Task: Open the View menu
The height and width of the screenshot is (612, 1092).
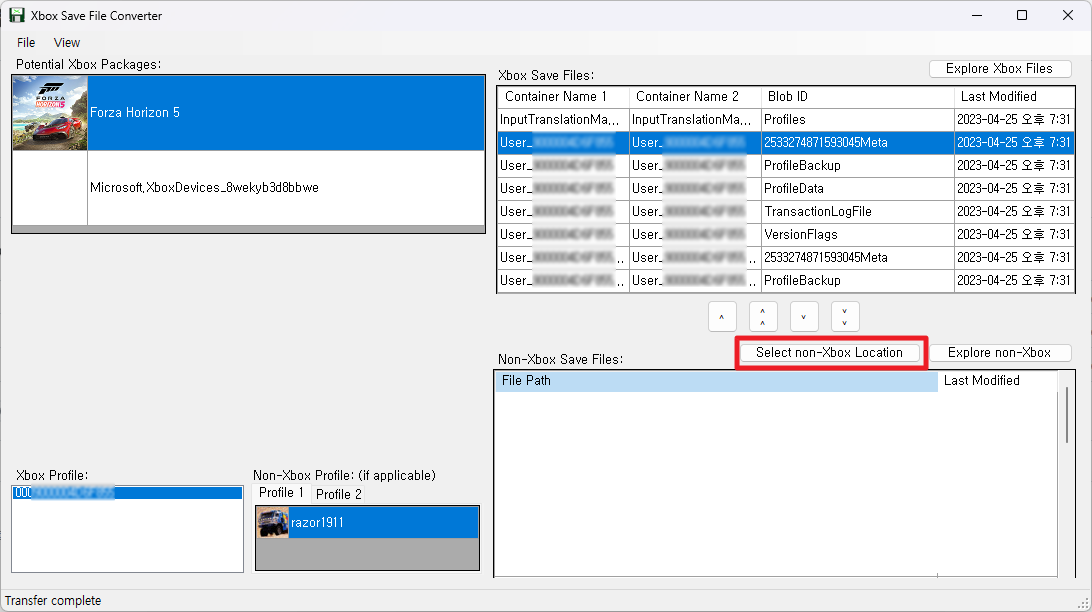Action: pos(67,42)
